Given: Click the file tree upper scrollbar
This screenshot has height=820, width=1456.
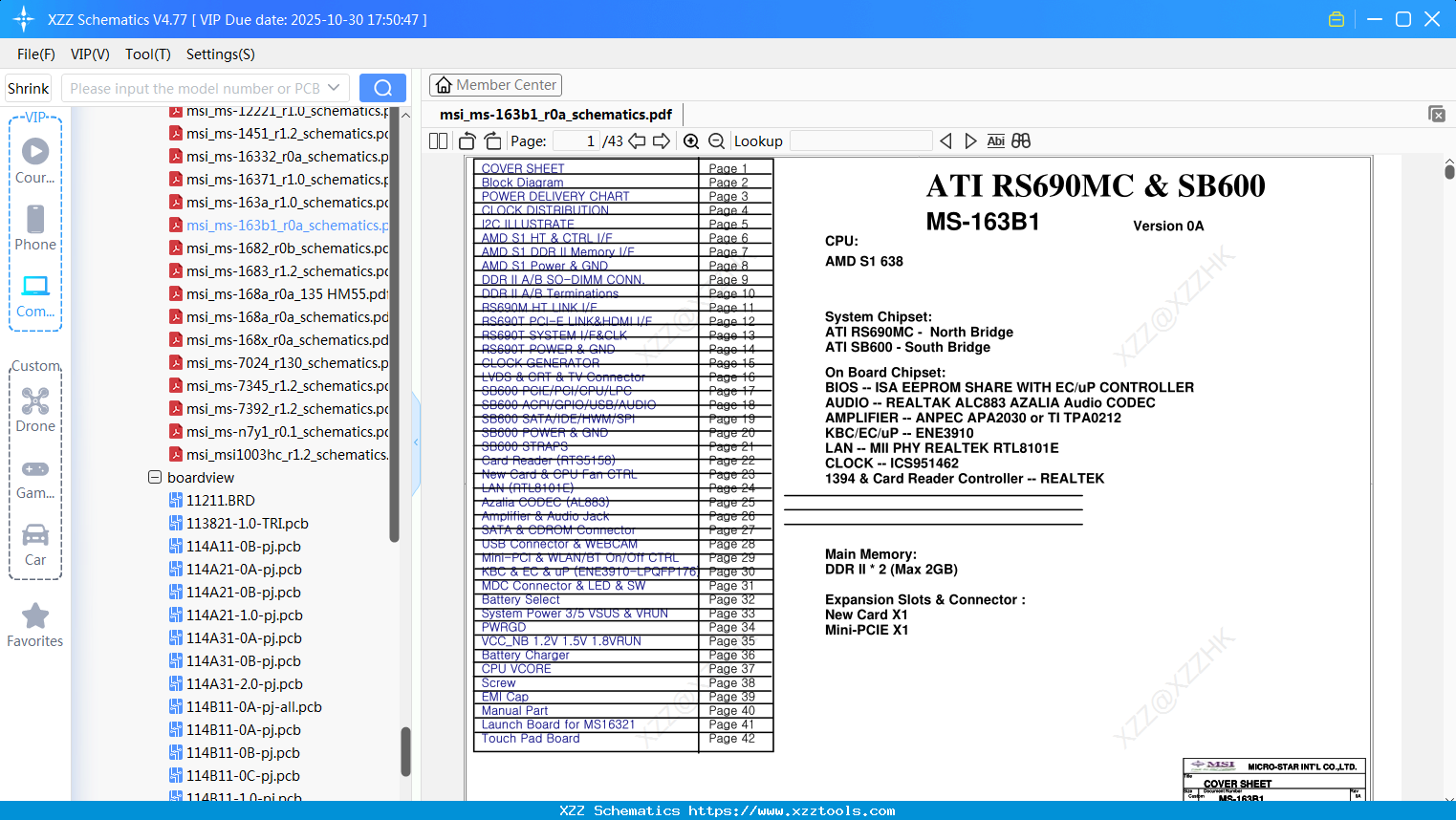Looking at the screenshot, I should pyautogui.click(x=394, y=325).
